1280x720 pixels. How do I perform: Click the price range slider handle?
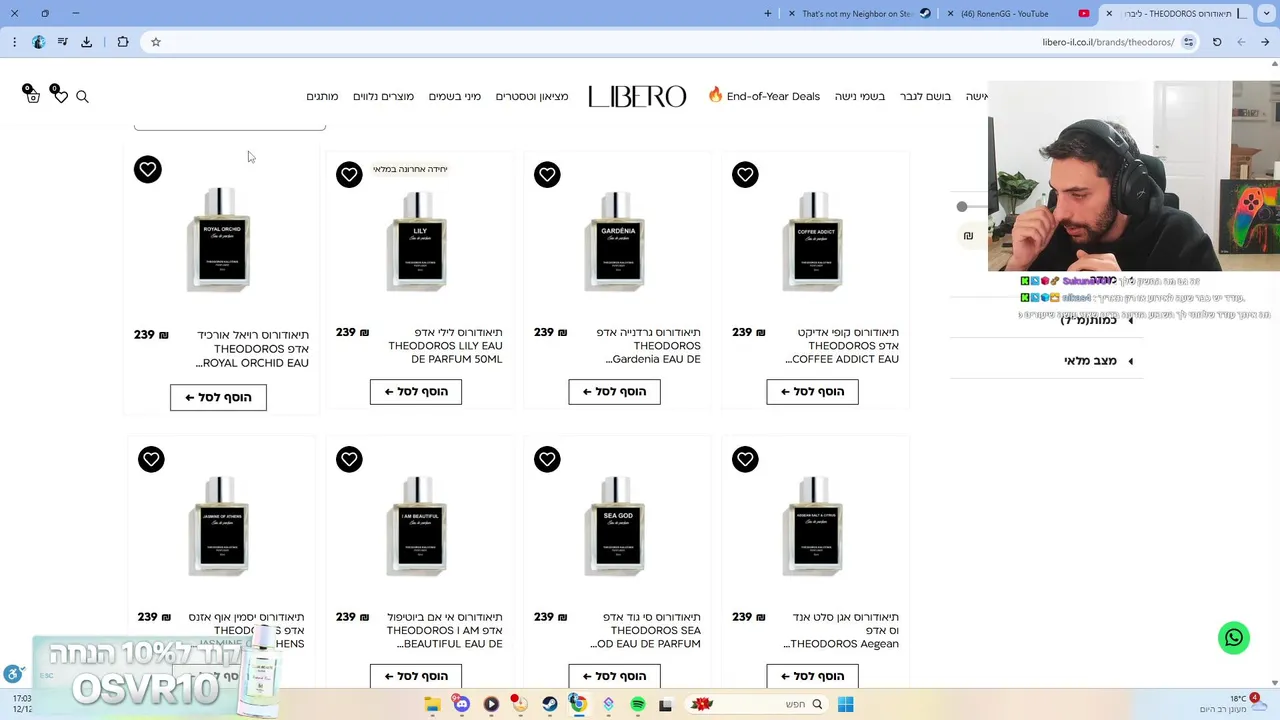[x=962, y=206]
